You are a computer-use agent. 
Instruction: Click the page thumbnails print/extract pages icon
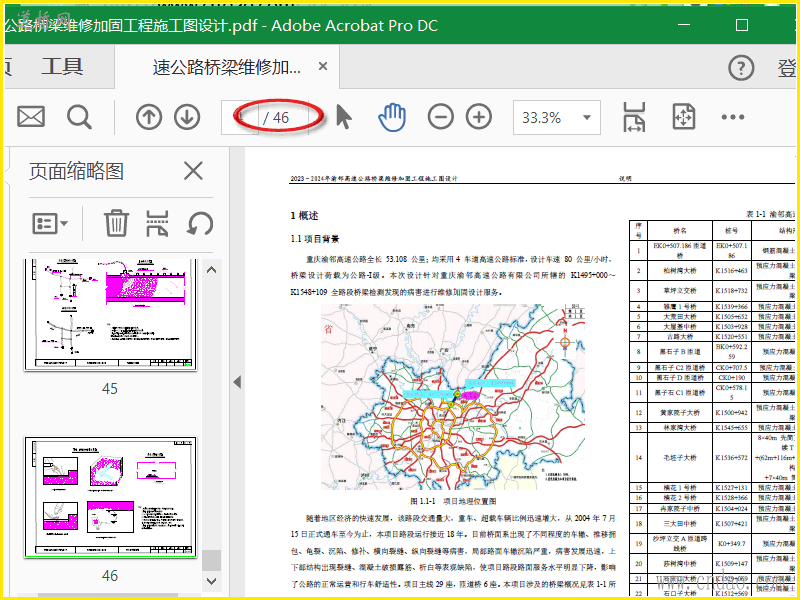157,223
